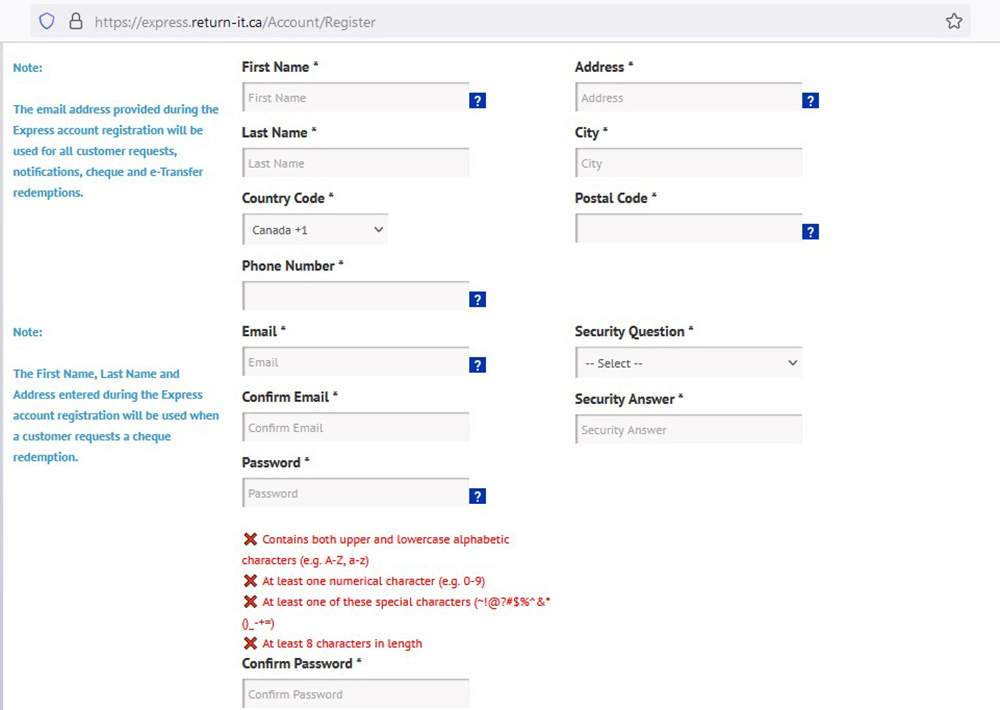Screen dimensions: 1000x710
Task: Click the first 'Note:' heading about email
Action: [x=28, y=68]
